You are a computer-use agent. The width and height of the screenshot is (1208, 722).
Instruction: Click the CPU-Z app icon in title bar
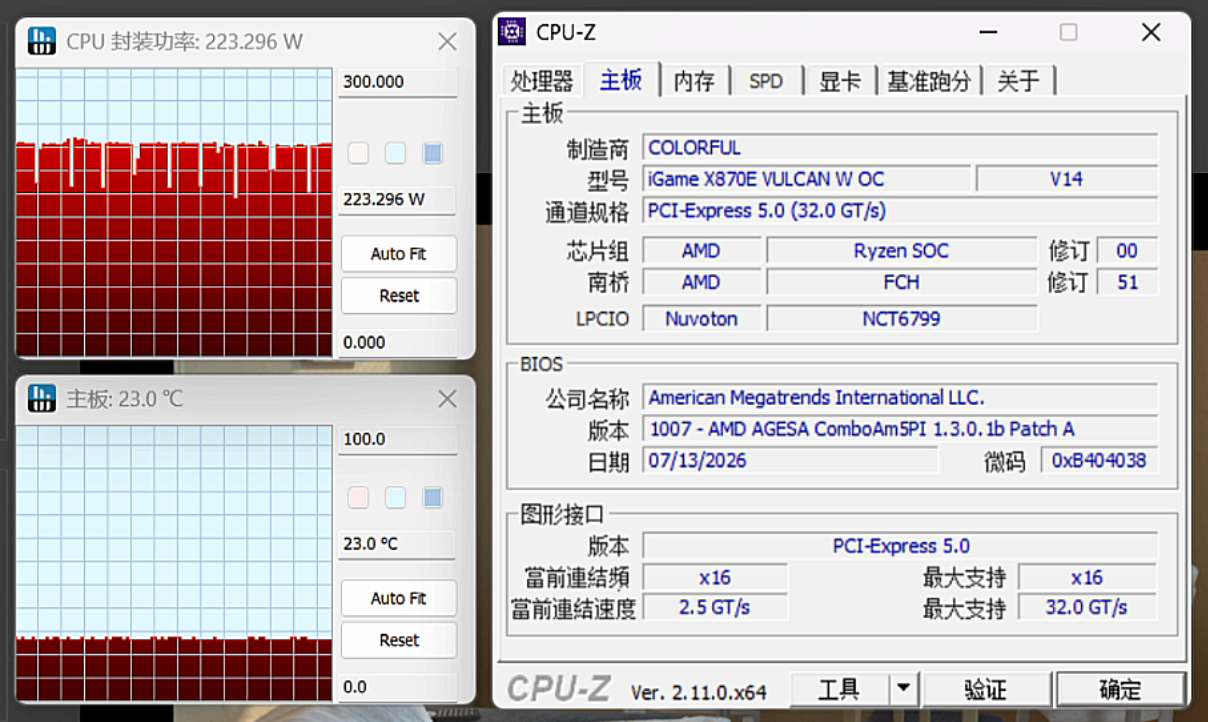[x=512, y=32]
